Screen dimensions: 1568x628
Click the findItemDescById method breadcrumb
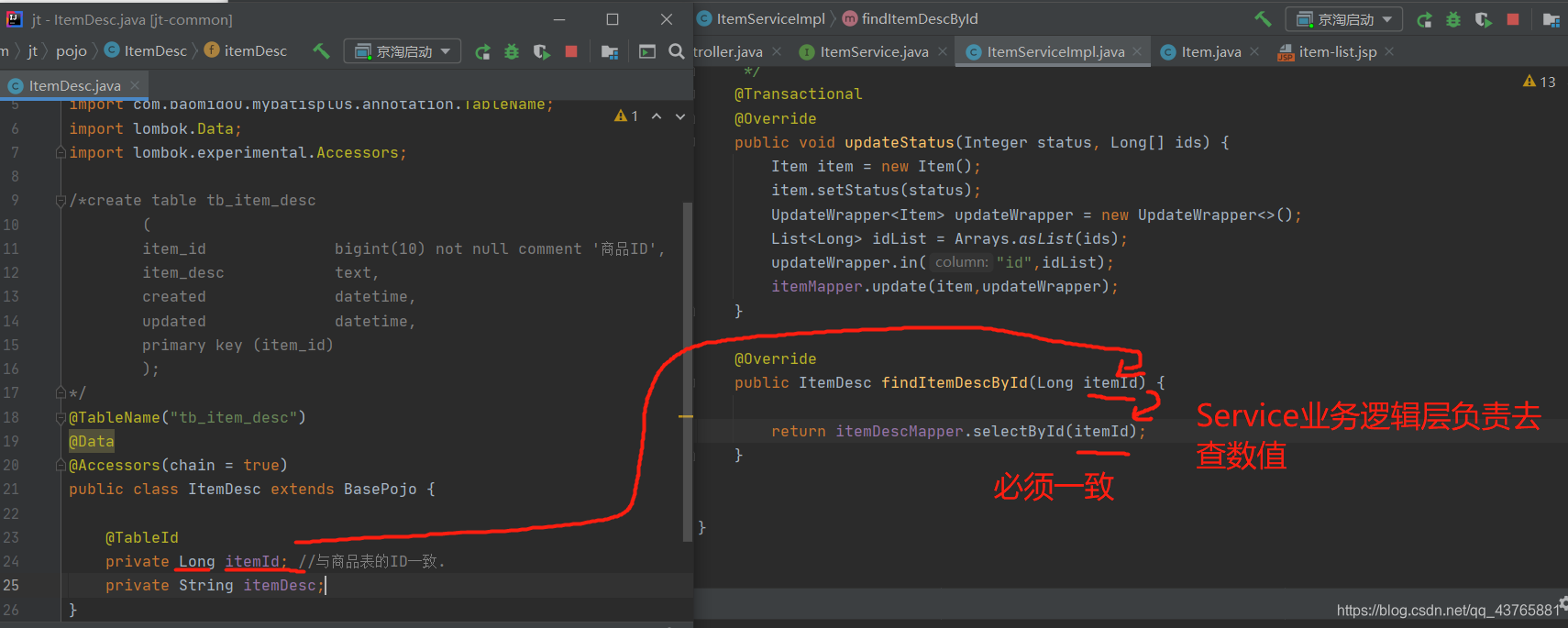click(x=911, y=18)
